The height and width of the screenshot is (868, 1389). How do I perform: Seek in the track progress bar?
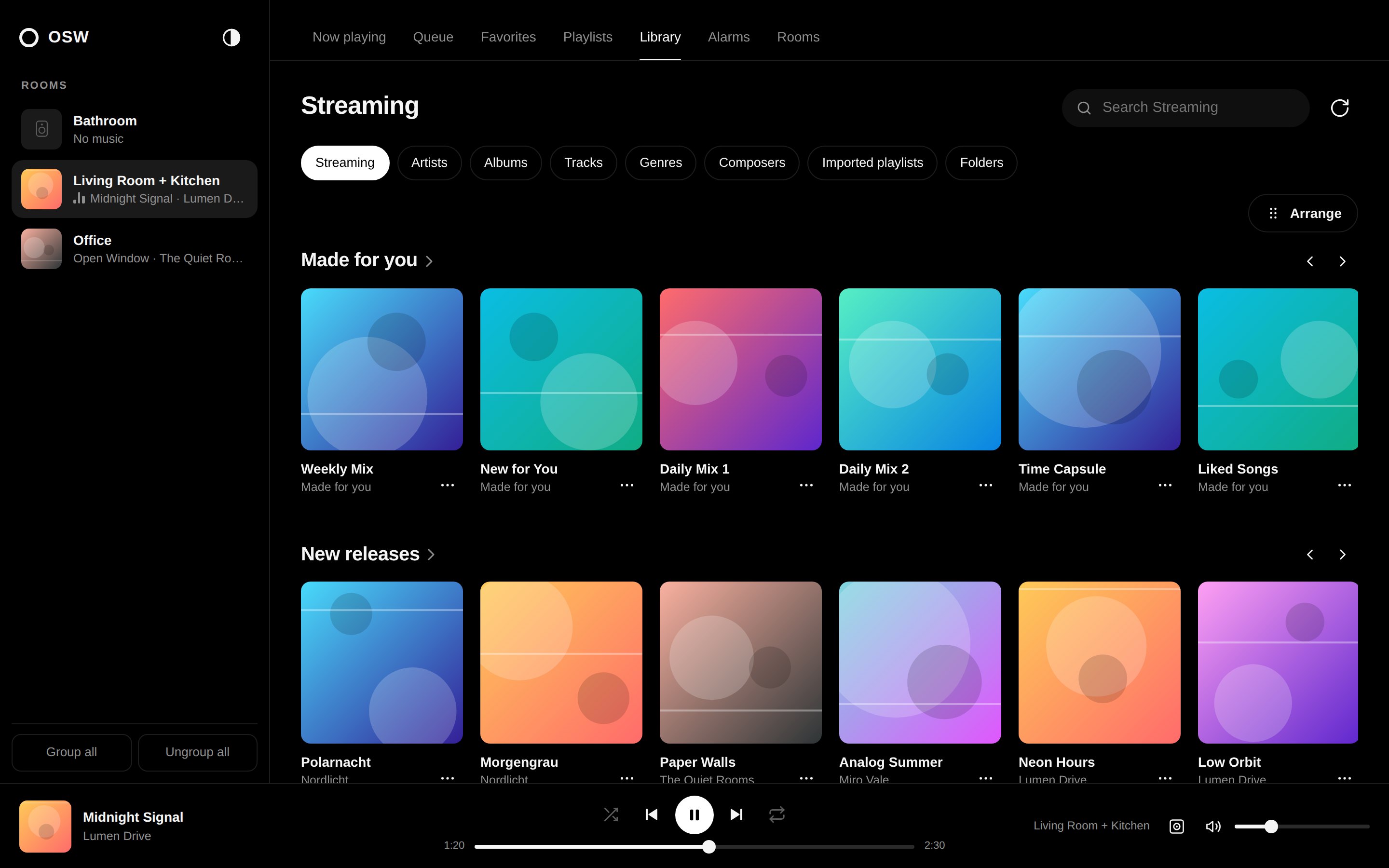(x=694, y=846)
